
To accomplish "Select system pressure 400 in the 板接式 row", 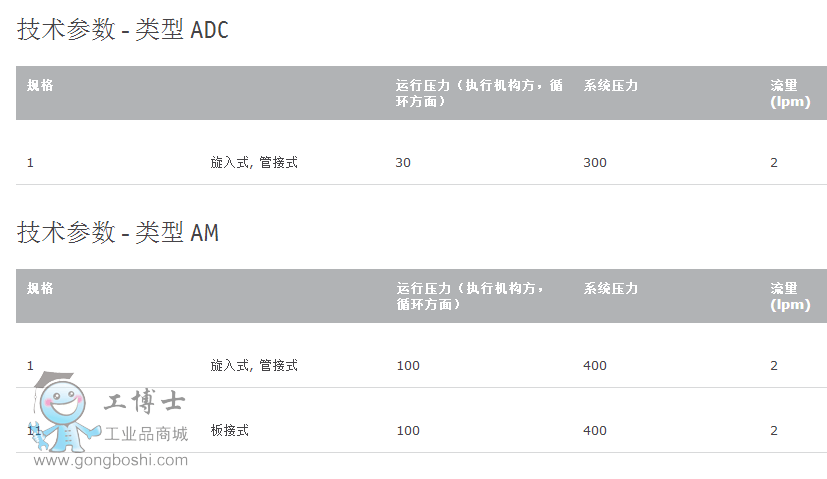I will coord(595,430).
